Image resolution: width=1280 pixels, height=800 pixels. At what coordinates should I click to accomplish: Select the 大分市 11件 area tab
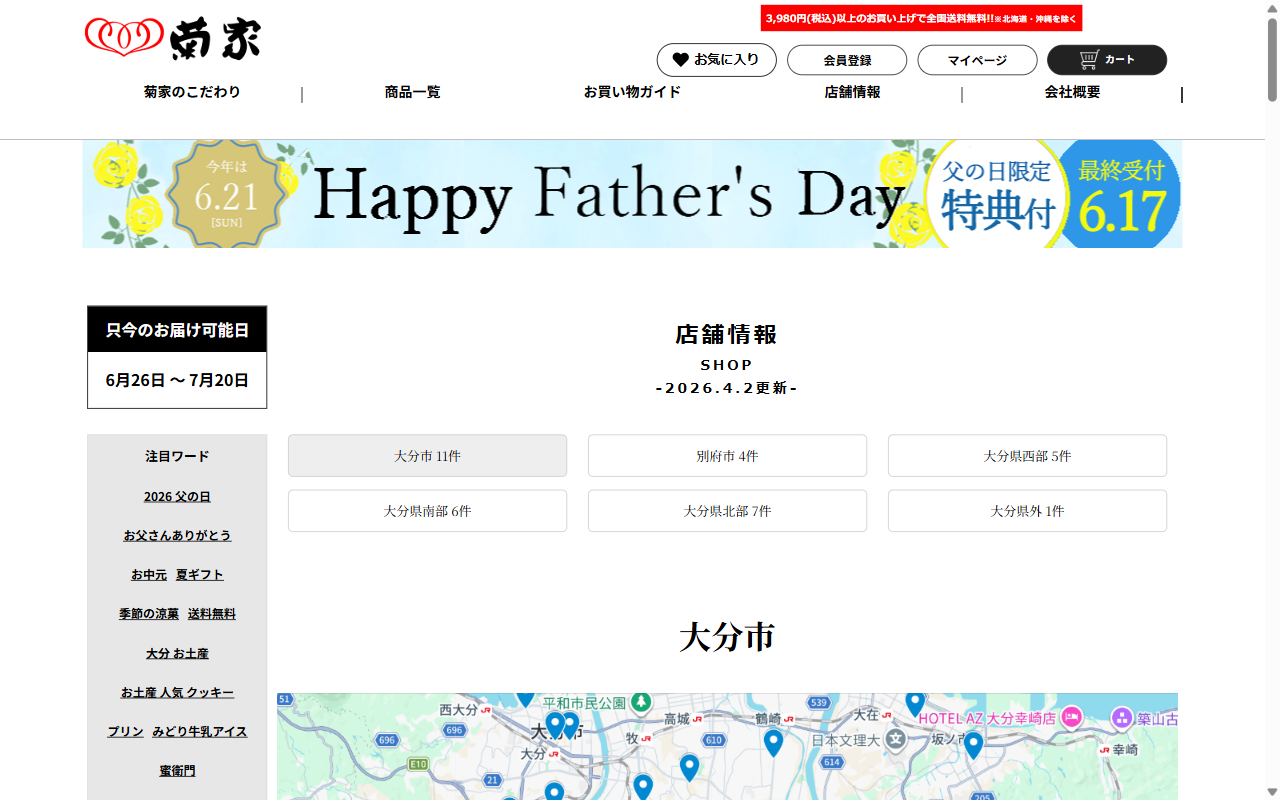pyautogui.click(x=427, y=456)
